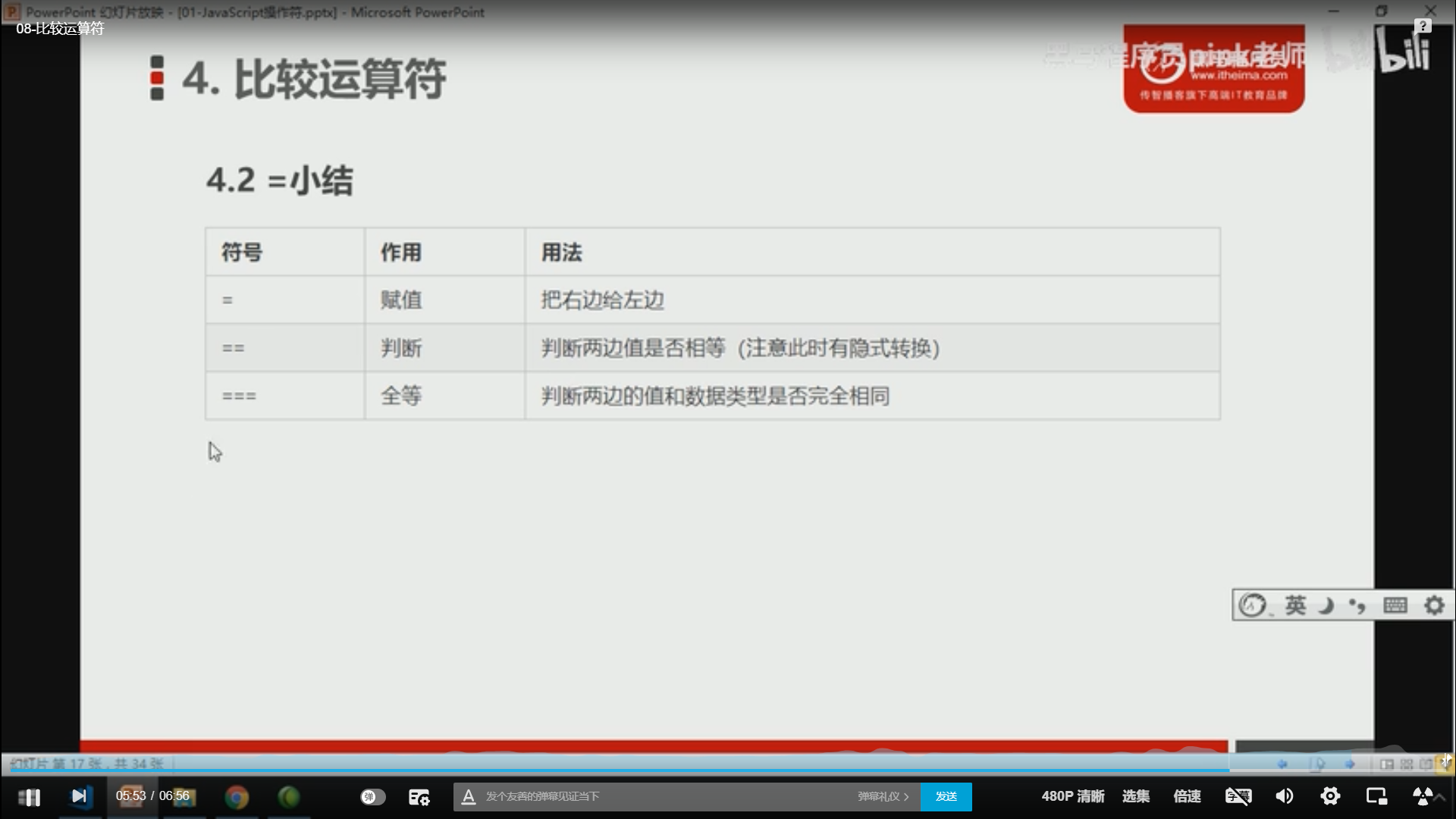
Task: Open the 倍速 playback speed menu
Action: point(1187,796)
